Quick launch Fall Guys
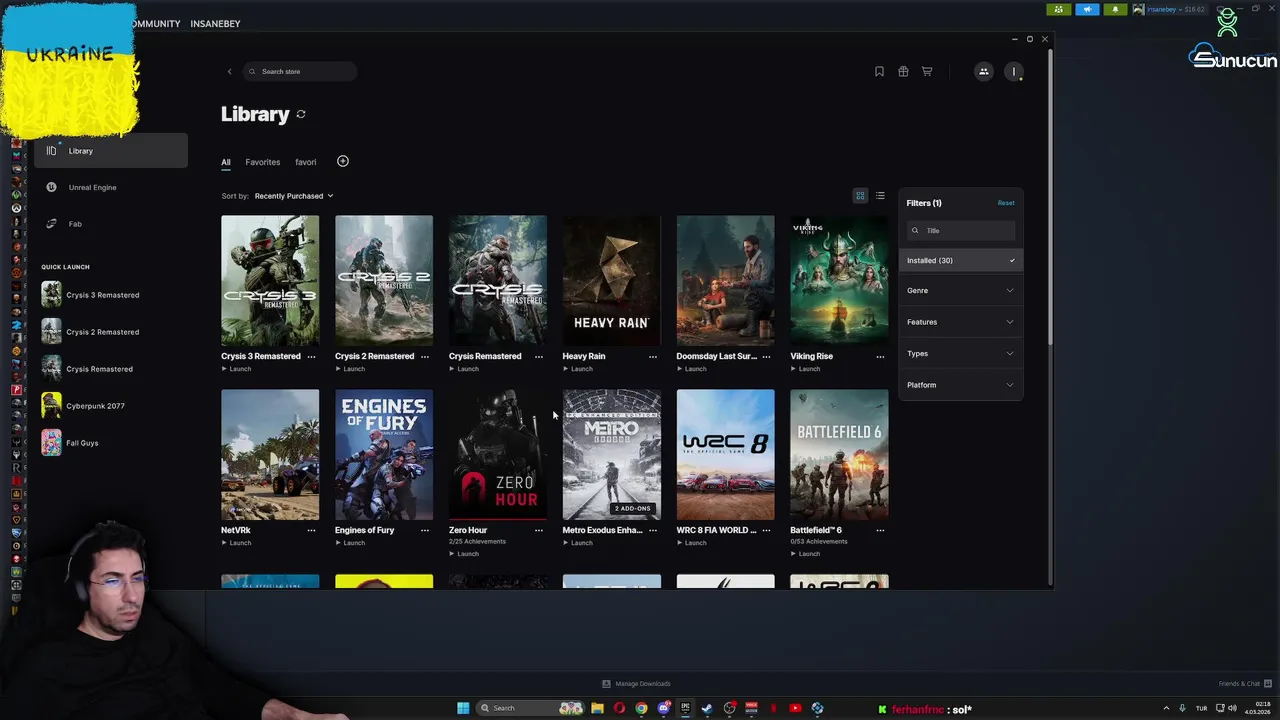 pyautogui.click(x=83, y=443)
